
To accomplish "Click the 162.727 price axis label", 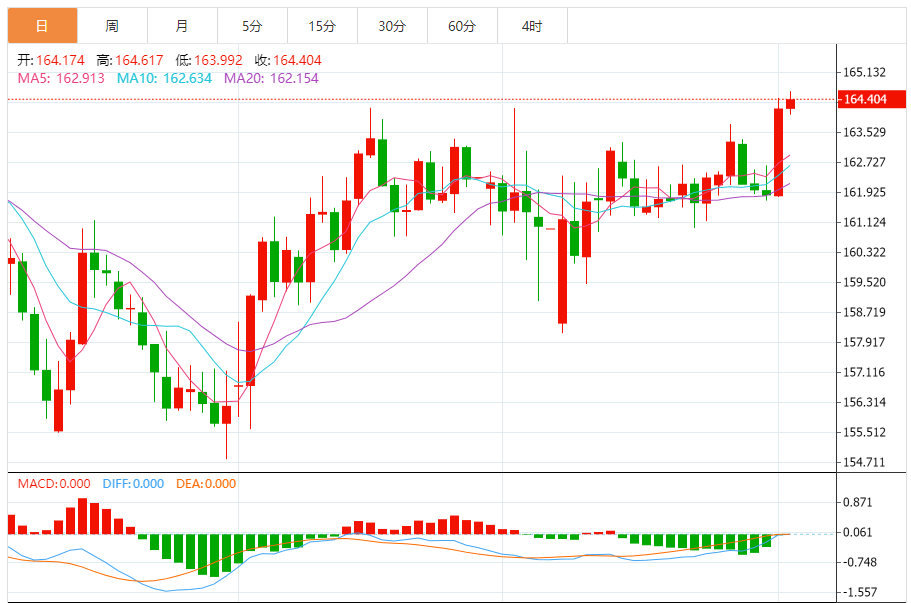I will coord(865,162).
